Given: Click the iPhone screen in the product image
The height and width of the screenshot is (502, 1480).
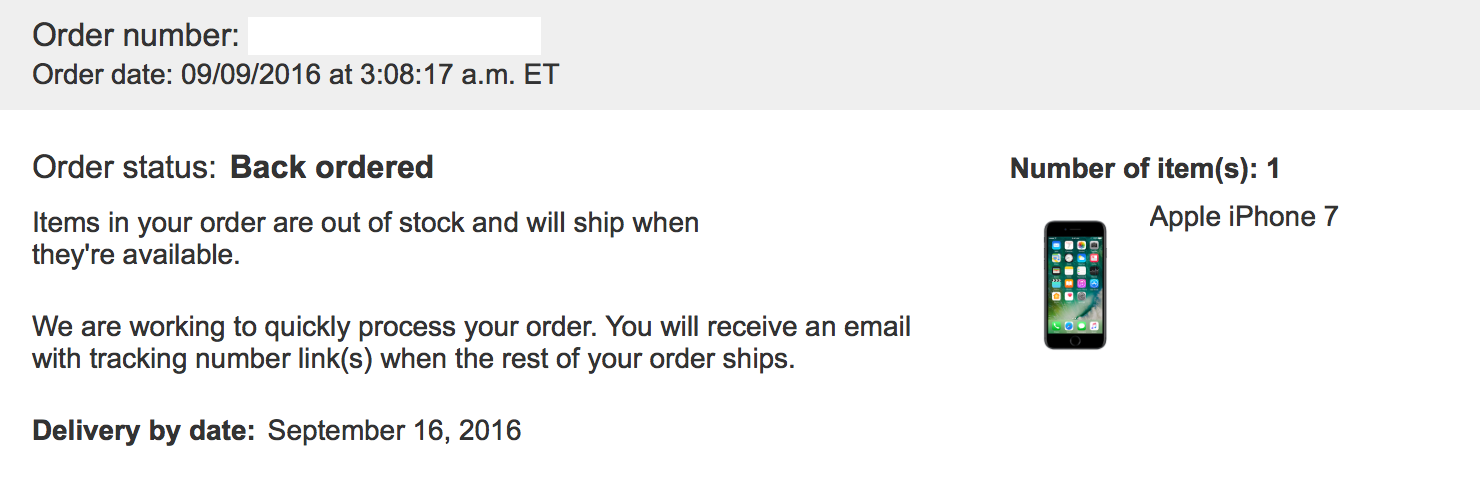Looking at the screenshot, I should [1075, 284].
